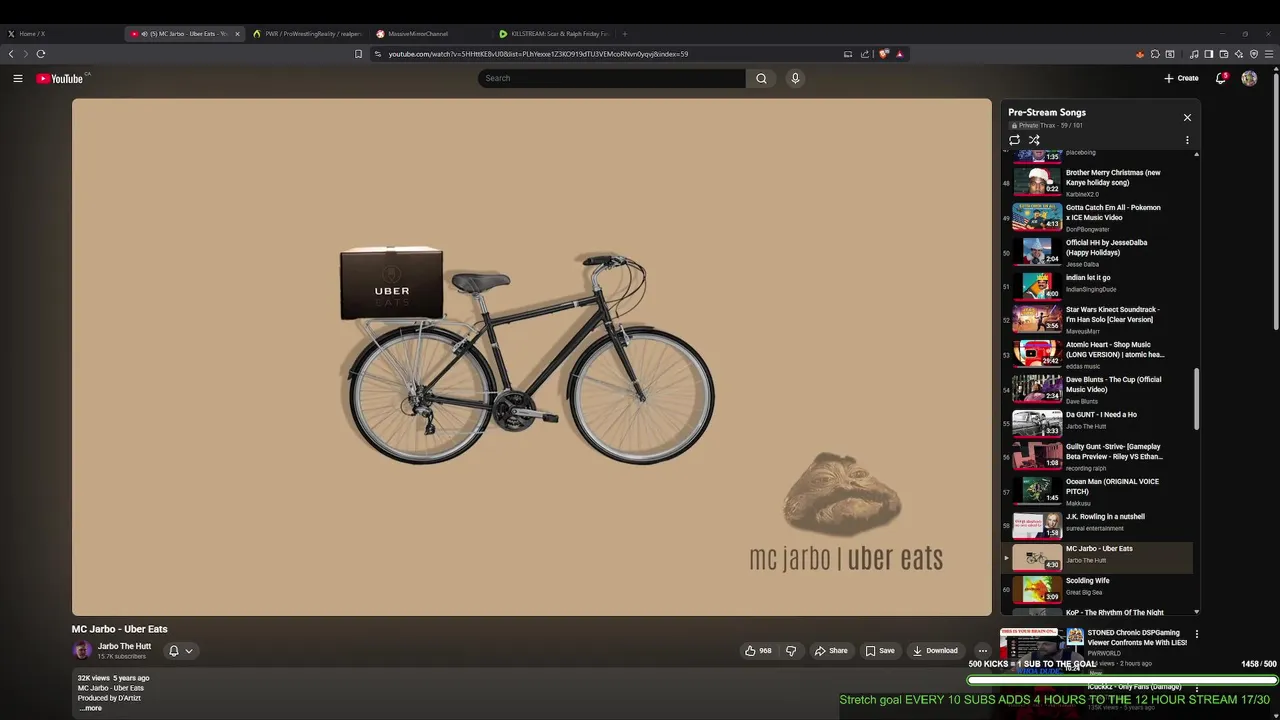Open extensions puzzle icon in toolbar

click(1155, 54)
